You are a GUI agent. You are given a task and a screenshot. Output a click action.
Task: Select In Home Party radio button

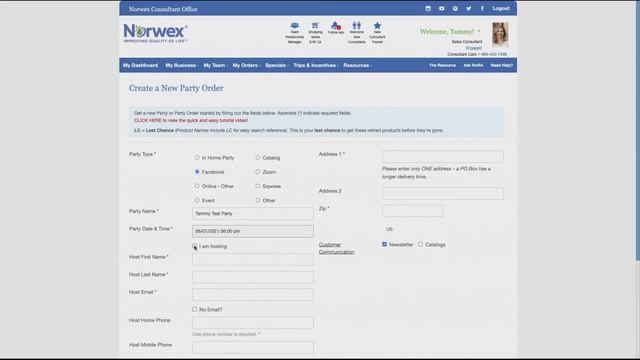(197, 158)
